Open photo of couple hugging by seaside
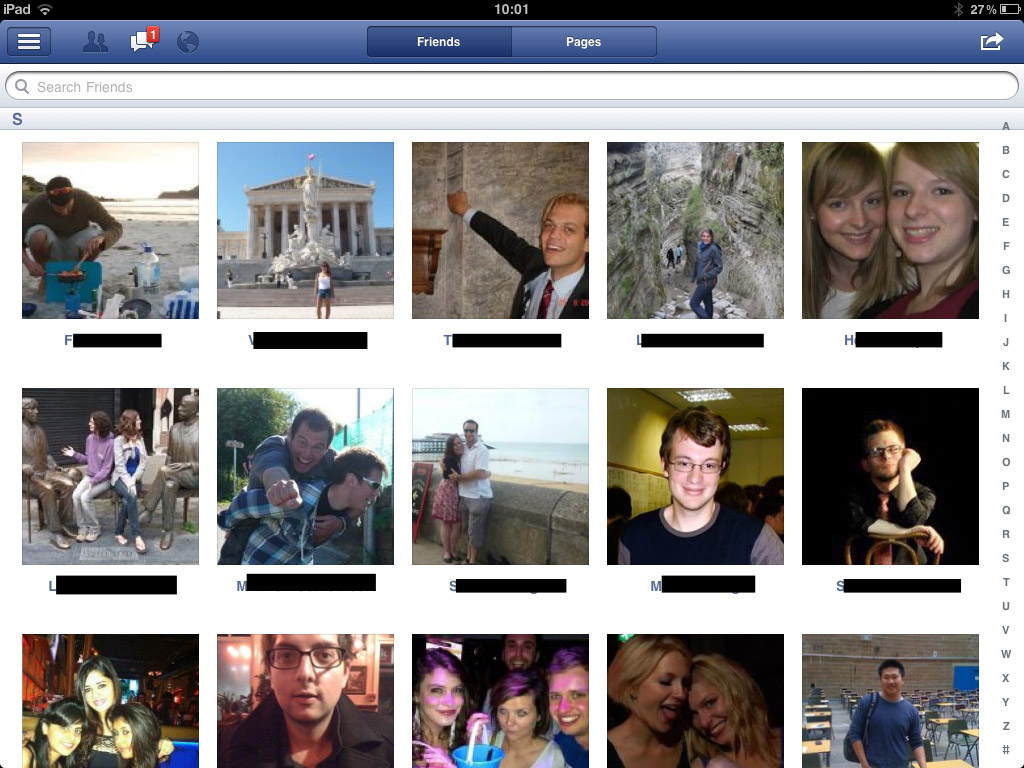The height and width of the screenshot is (768, 1024). click(500, 476)
